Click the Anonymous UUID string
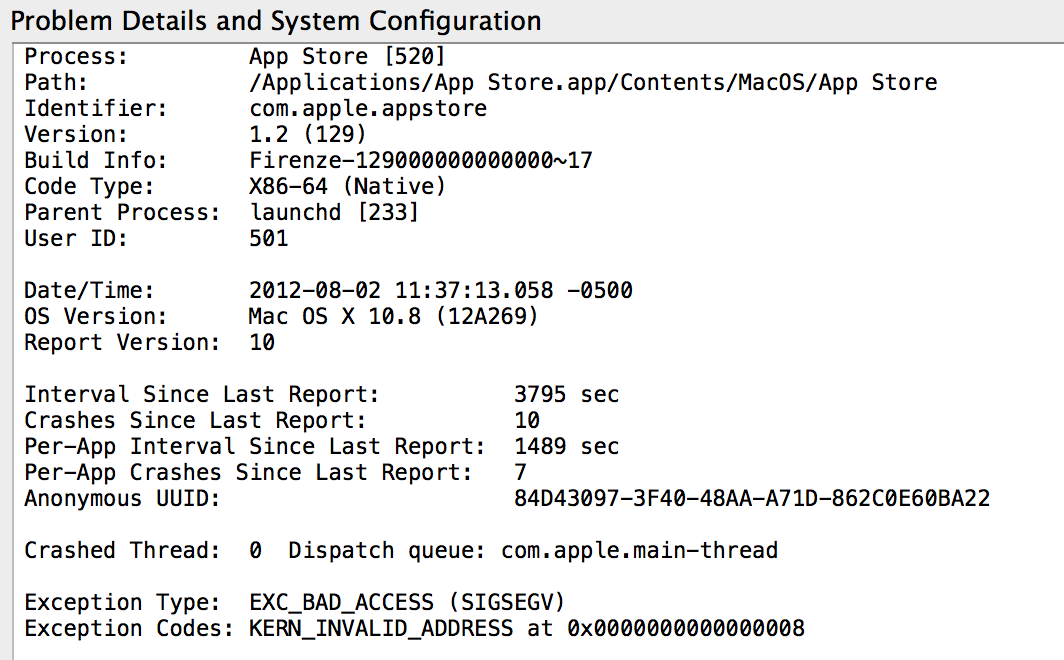This screenshot has width=1064, height=660. [x=752, y=499]
